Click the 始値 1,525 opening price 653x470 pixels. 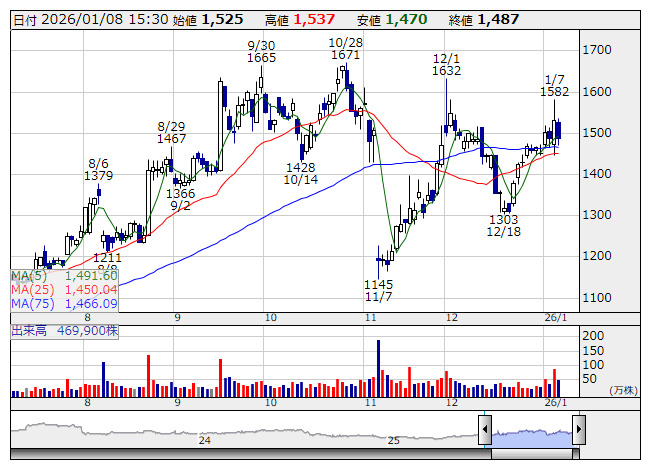point(208,20)
